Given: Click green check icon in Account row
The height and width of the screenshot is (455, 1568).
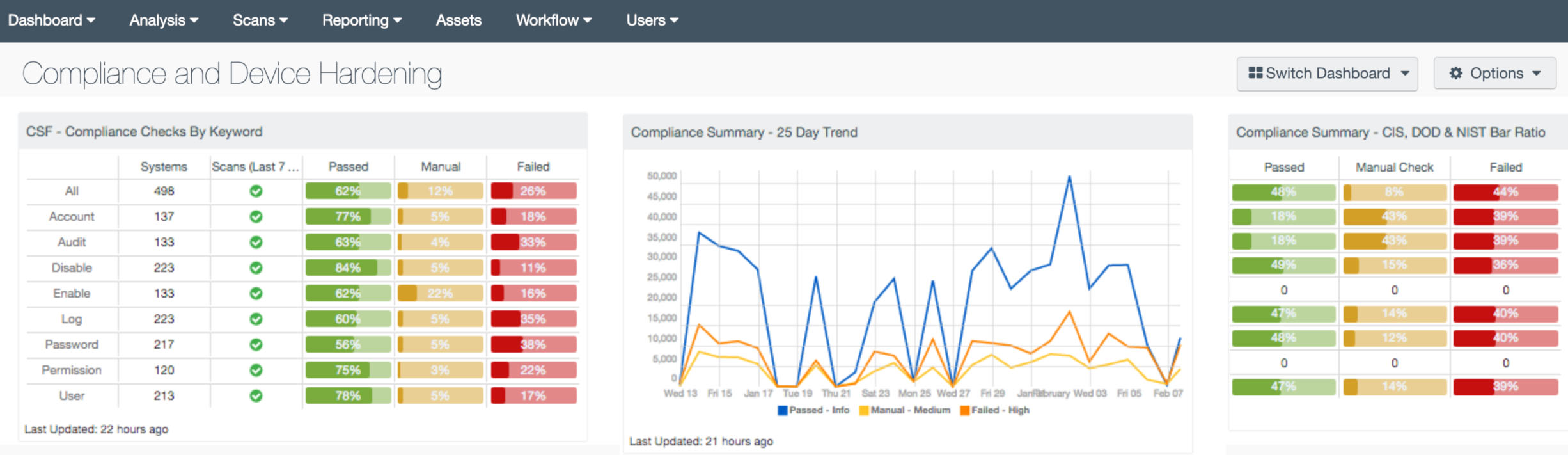Looking at the screenshot, I should (256, 216).
